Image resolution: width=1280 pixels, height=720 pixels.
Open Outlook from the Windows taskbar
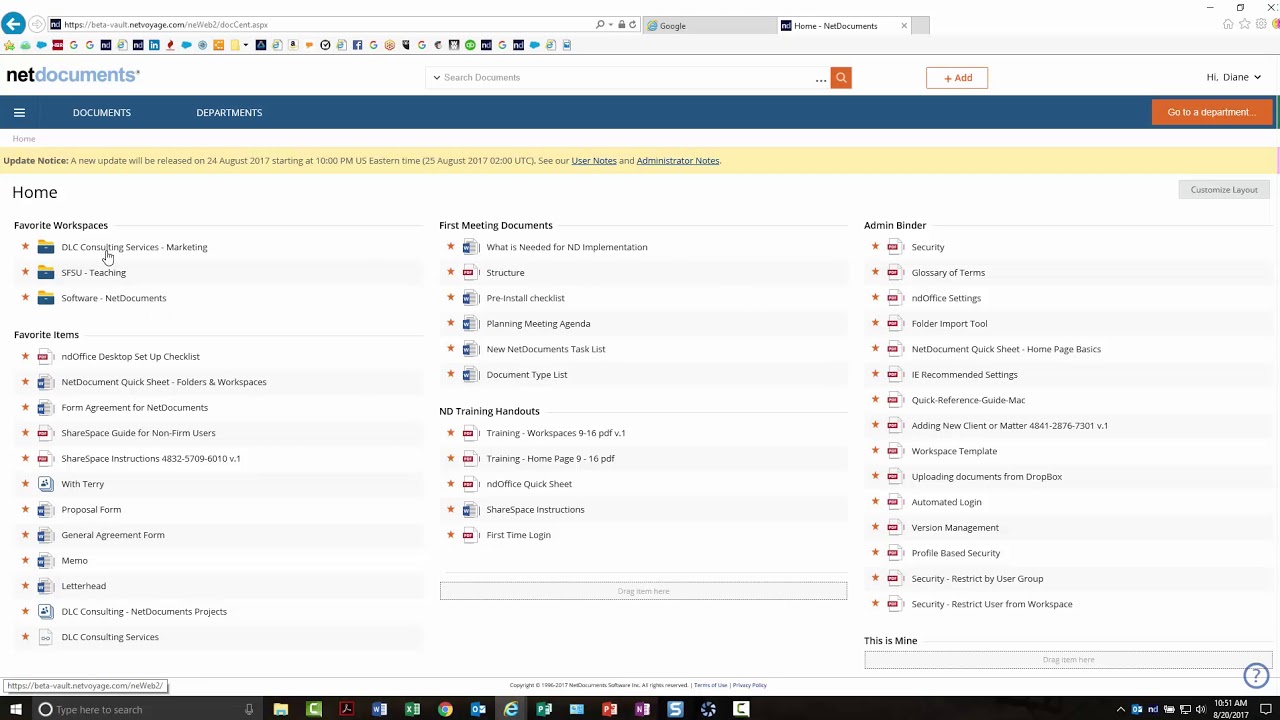click(x=478, y=709)
